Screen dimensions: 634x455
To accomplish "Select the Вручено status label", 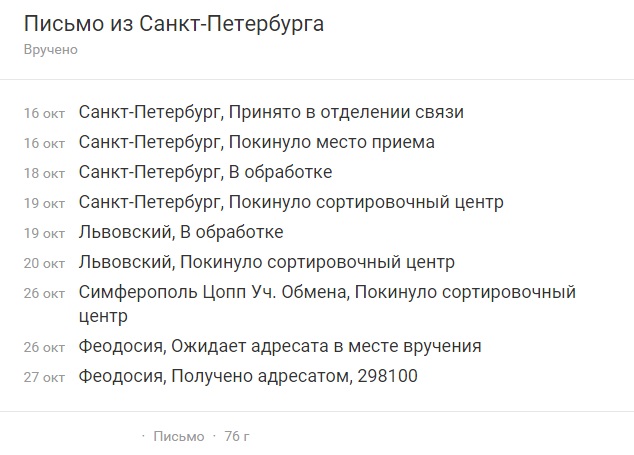I will (51, 50).
